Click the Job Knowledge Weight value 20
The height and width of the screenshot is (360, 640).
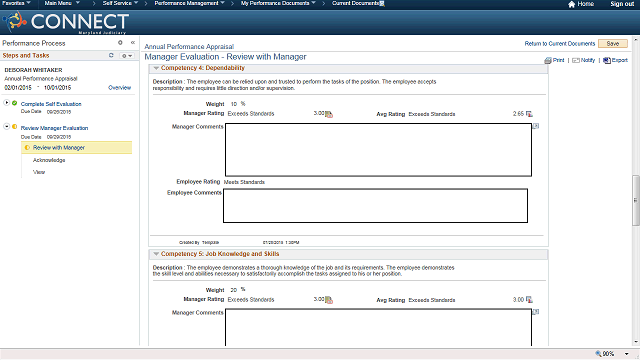[233, 290]
